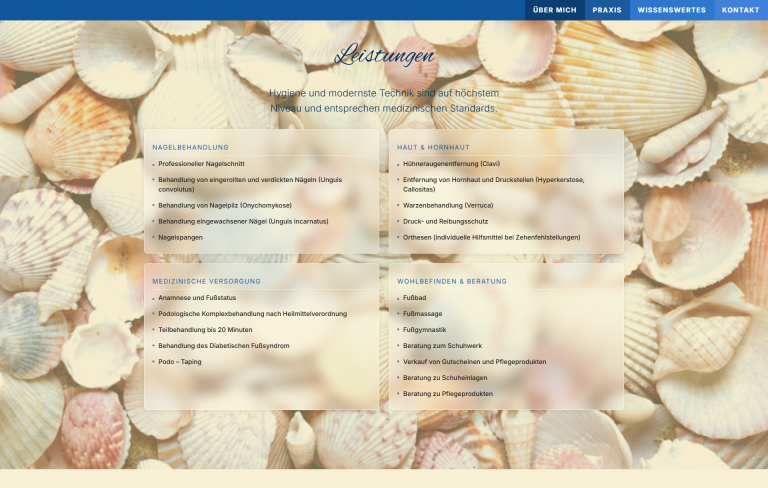Open the Wissenswertes navigation item

[672, 10]
